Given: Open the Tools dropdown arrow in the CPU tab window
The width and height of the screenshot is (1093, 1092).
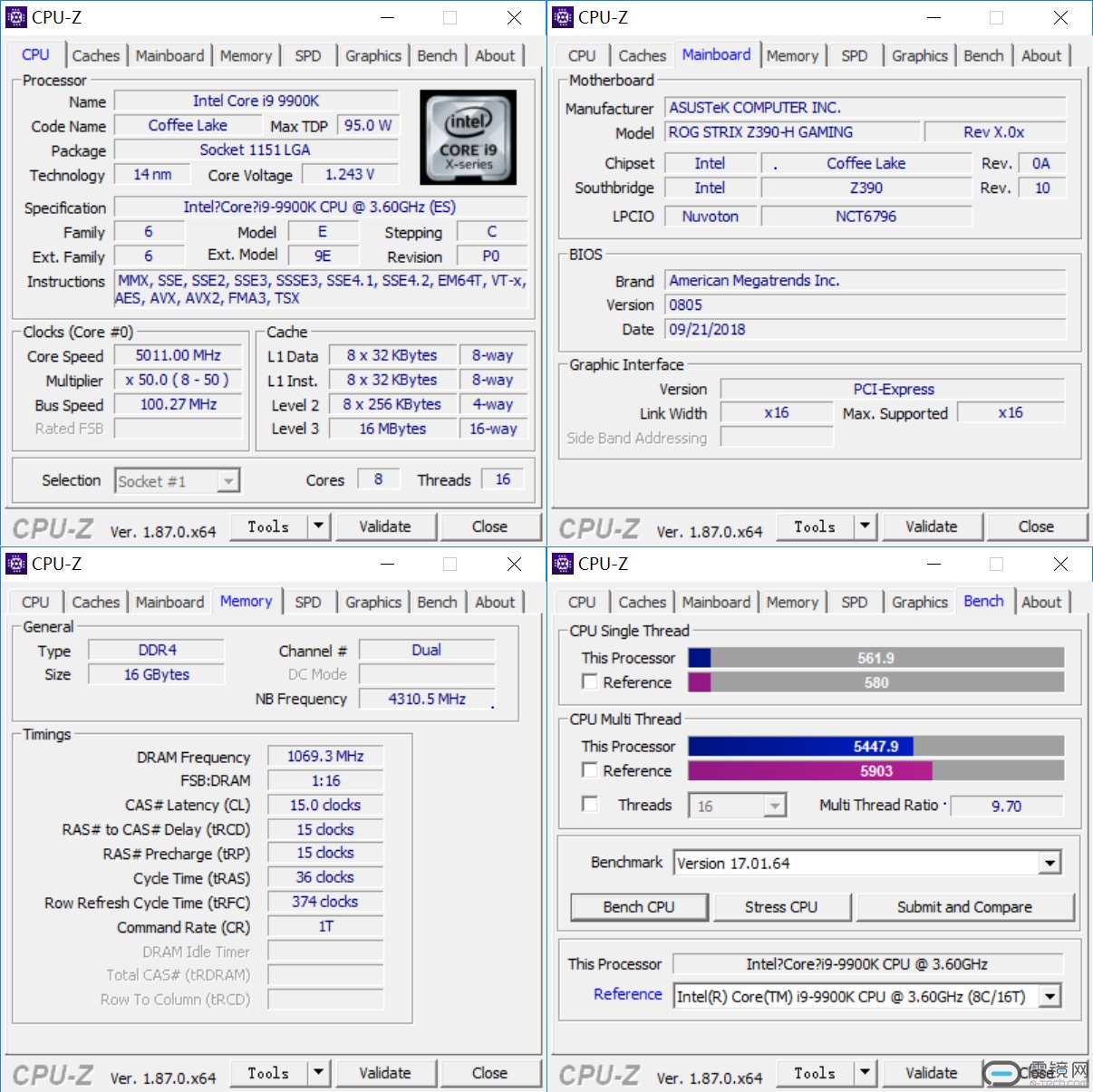Looking at the screenshot, I should pos(318,527).
